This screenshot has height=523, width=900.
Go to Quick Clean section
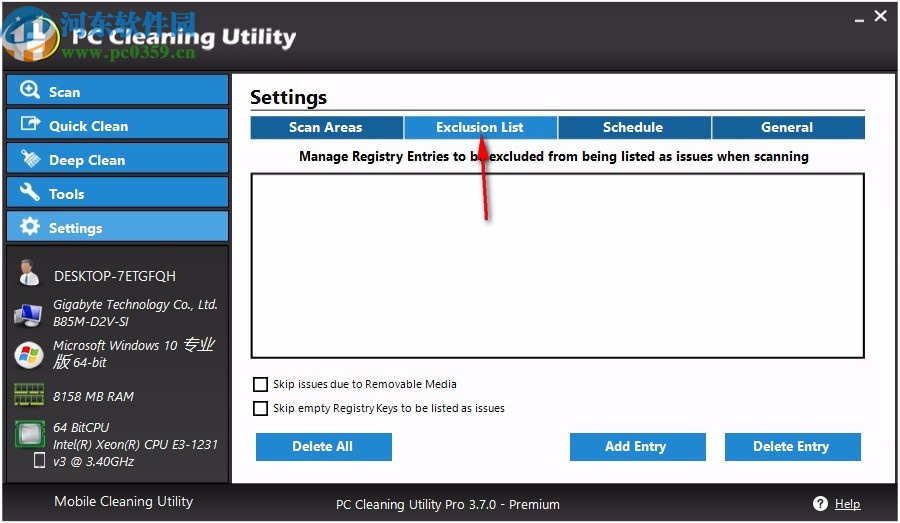pyautogui.click(x=118, y=124)
